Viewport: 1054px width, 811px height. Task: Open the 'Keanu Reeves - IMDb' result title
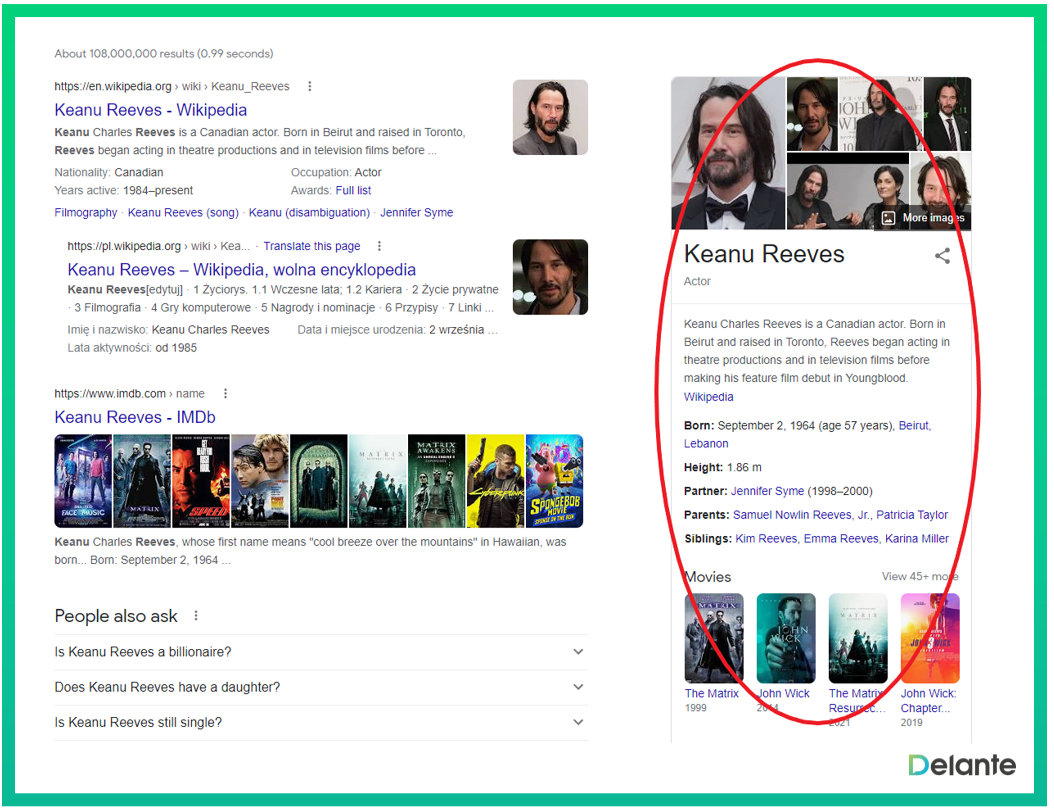point(135,417)
